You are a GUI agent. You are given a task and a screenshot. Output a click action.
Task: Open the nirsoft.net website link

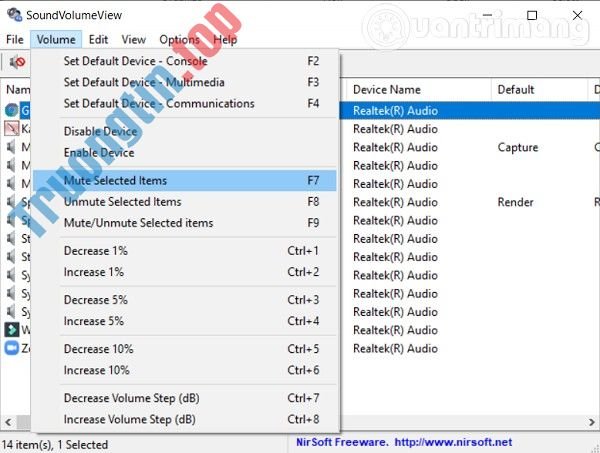453,442
